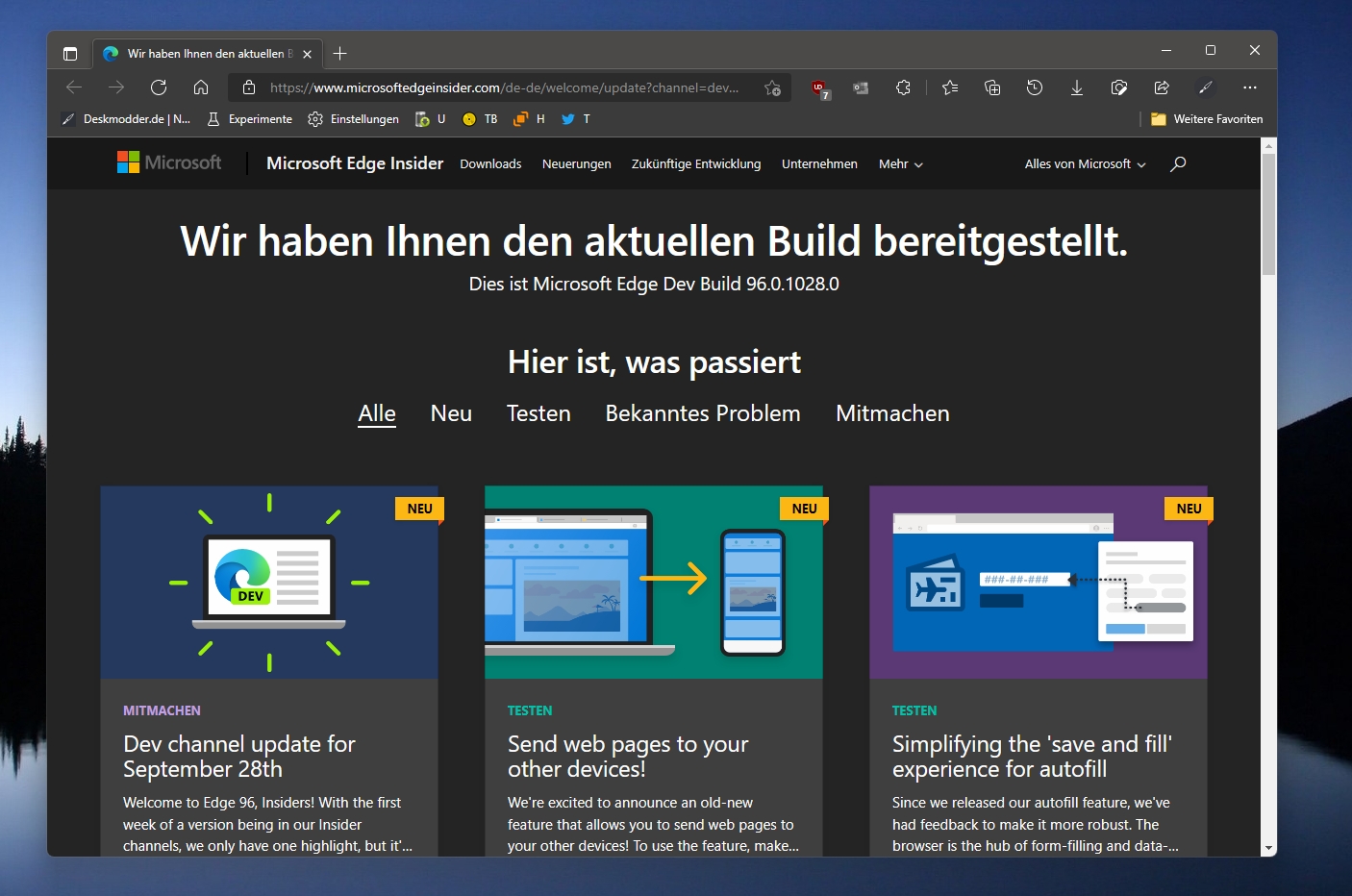
Task: Open 'Dev channel update for September 28th' headline
Action: point(239,757)
